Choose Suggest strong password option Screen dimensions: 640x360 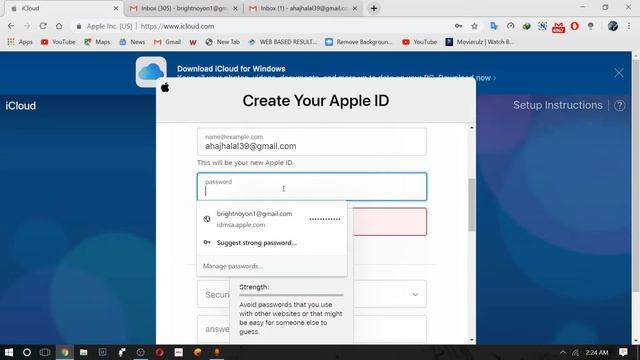click(272, 242)
